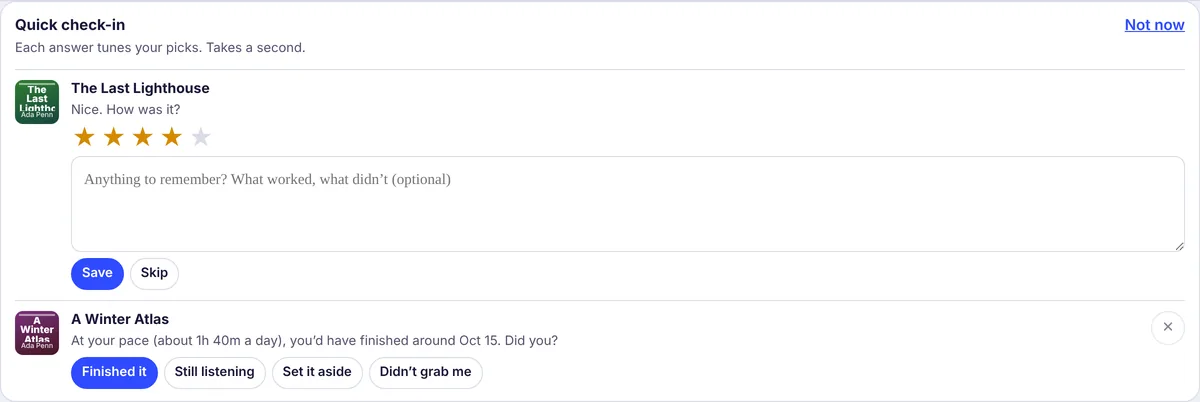Select the third star rating
The image size is (1200, 402).
143,137
